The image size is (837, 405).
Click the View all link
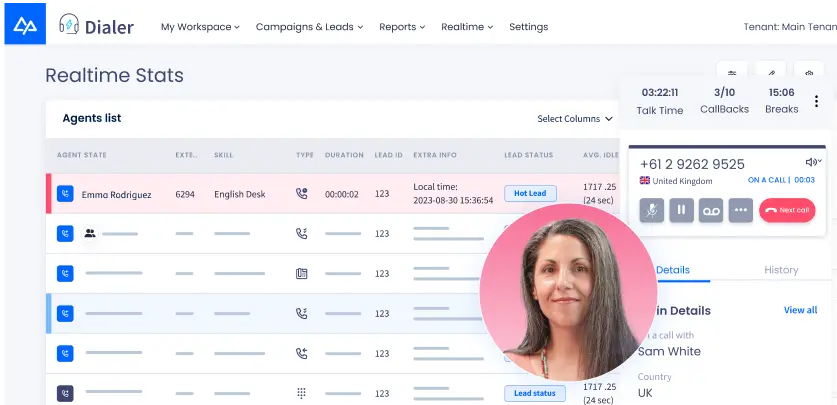point(800,310)
